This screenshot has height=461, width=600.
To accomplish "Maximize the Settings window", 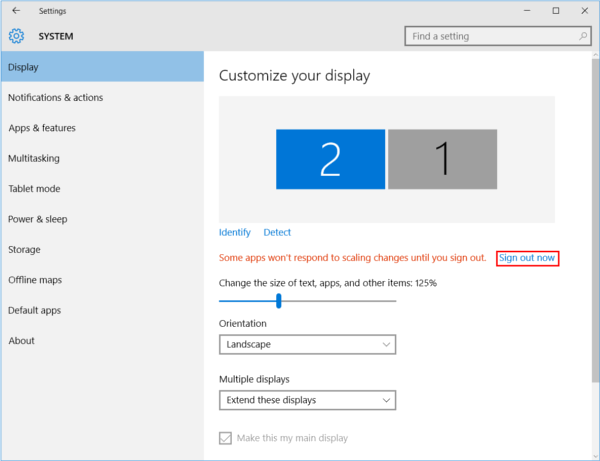I will [x=556, y=11].
